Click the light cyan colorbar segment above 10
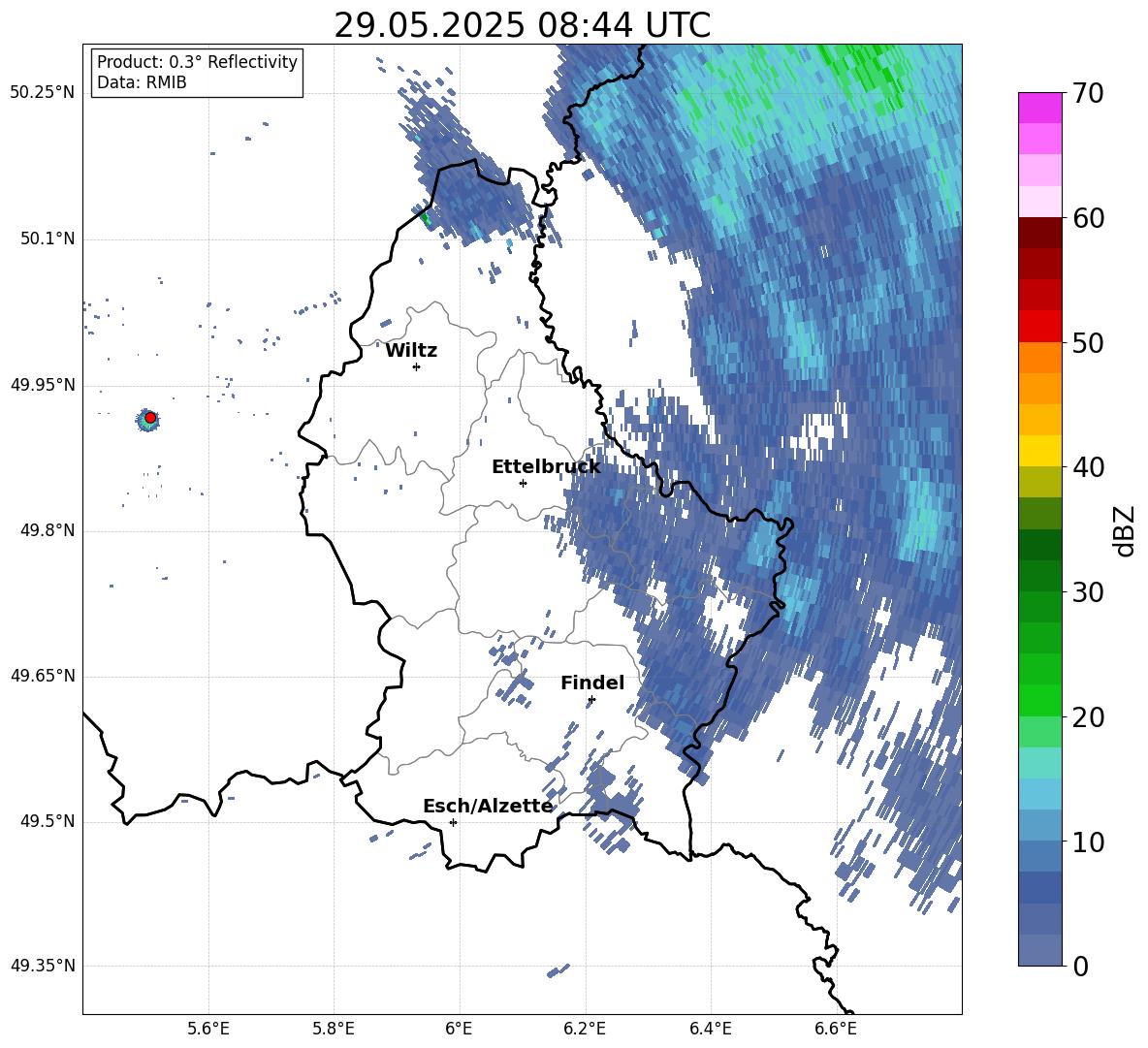 point(1039,794)
